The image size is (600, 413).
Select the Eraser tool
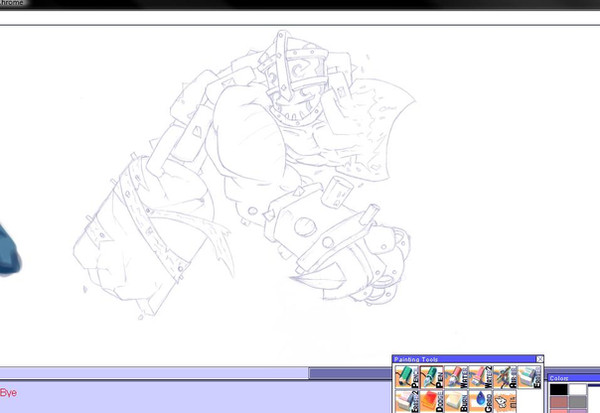pos(527,376)
